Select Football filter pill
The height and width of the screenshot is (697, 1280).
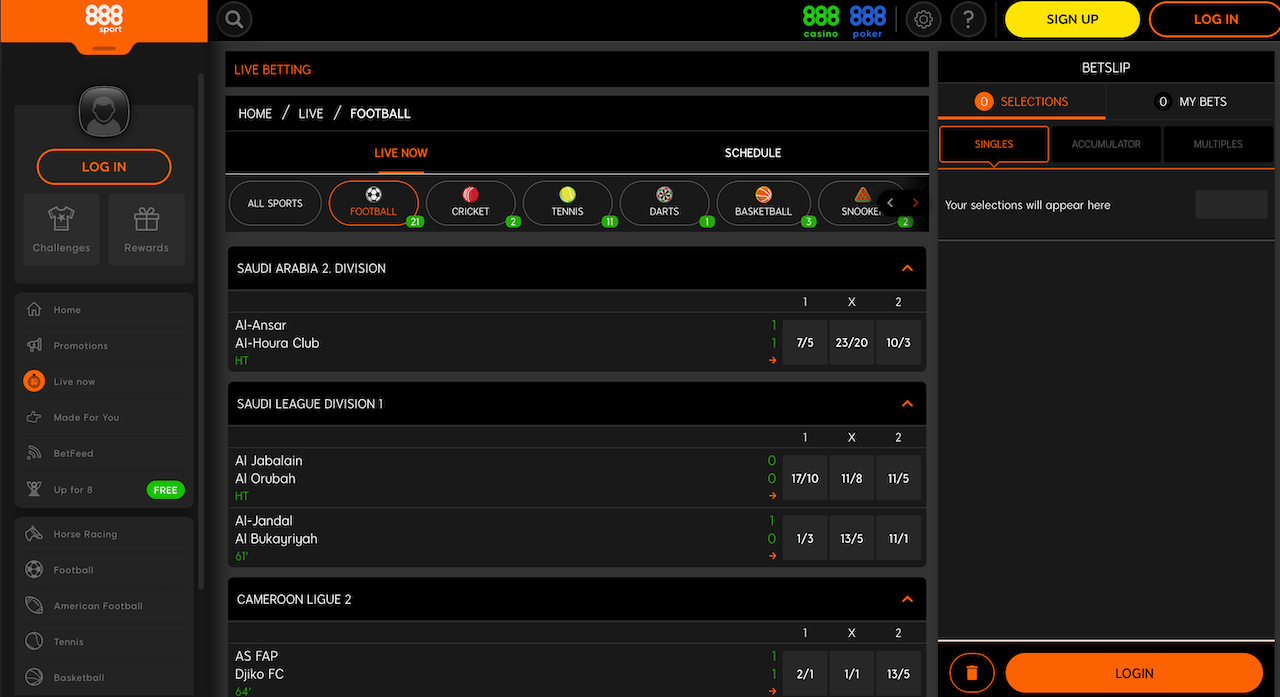[373, 203]
